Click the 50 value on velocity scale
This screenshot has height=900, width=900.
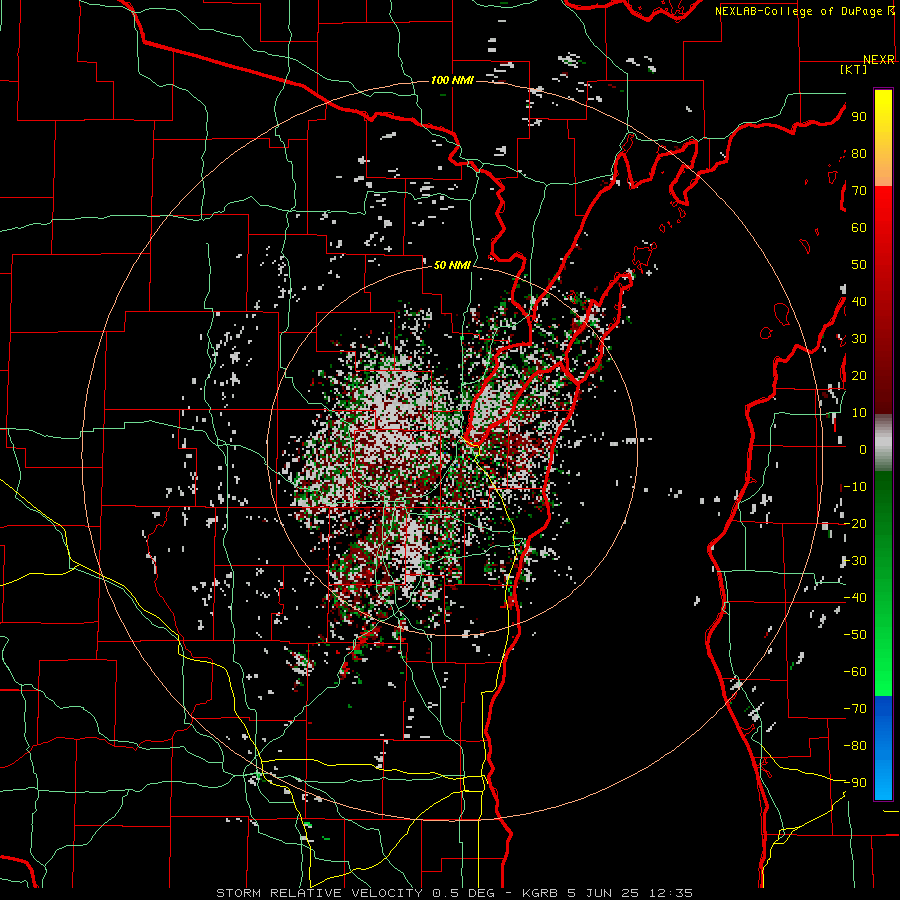(x=859, y=265)
